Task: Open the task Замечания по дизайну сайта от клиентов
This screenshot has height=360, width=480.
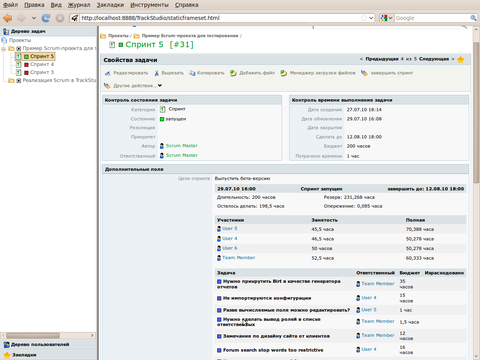Action: [276, 336]
